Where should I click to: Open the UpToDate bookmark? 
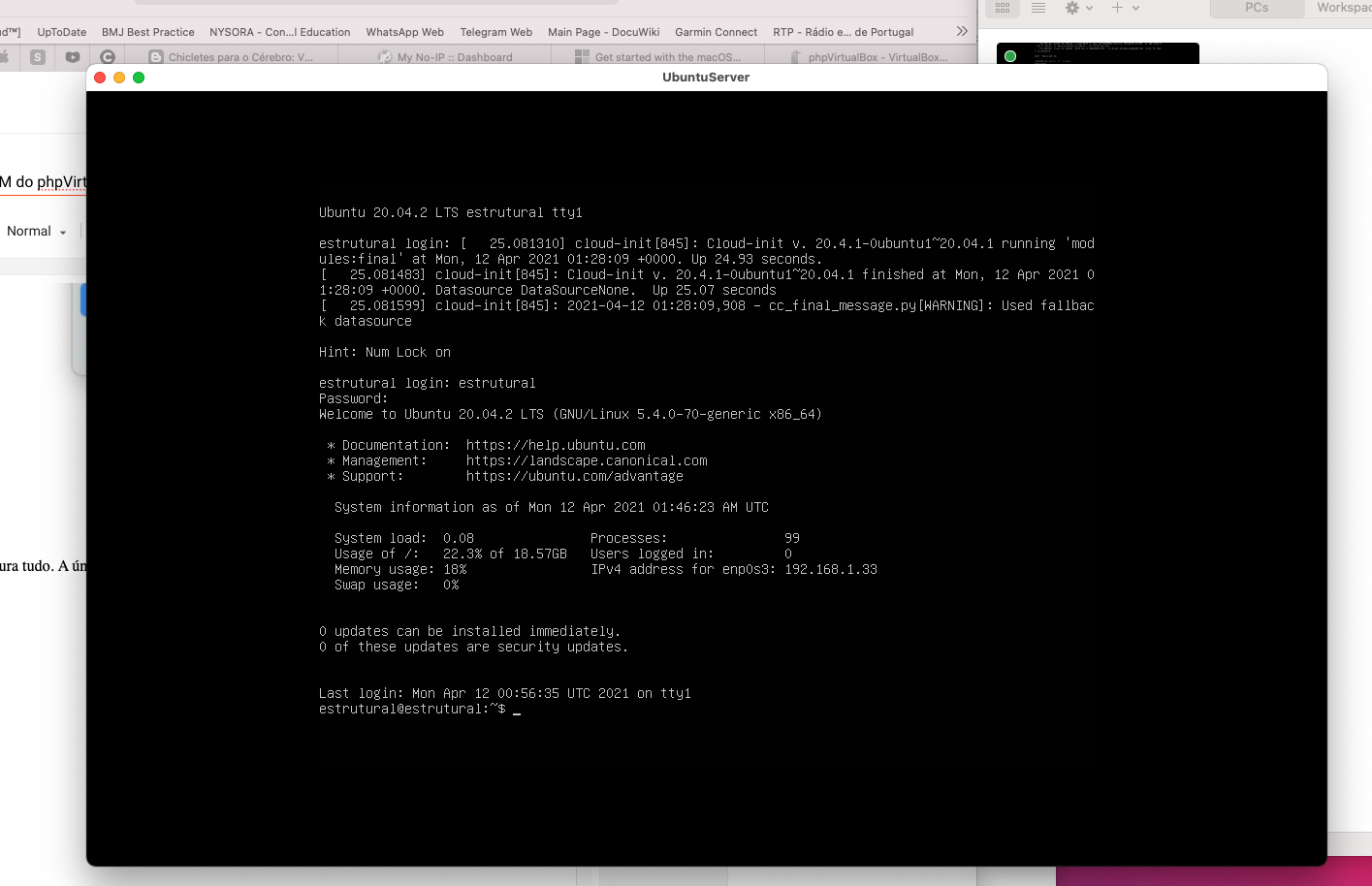(62, 32)
